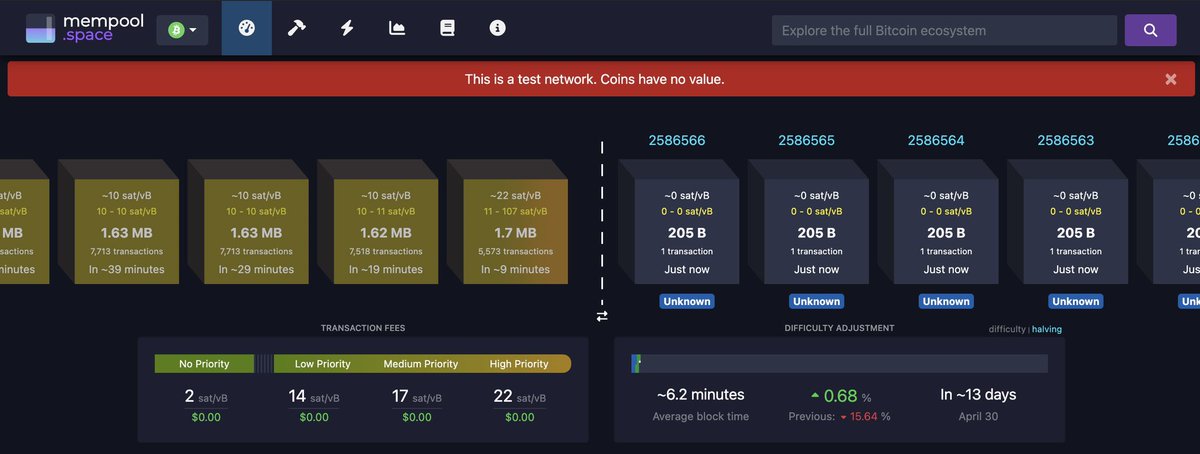Click the purple search magnifier button
Screen dimensions: 1200x454
(1150, 30)
